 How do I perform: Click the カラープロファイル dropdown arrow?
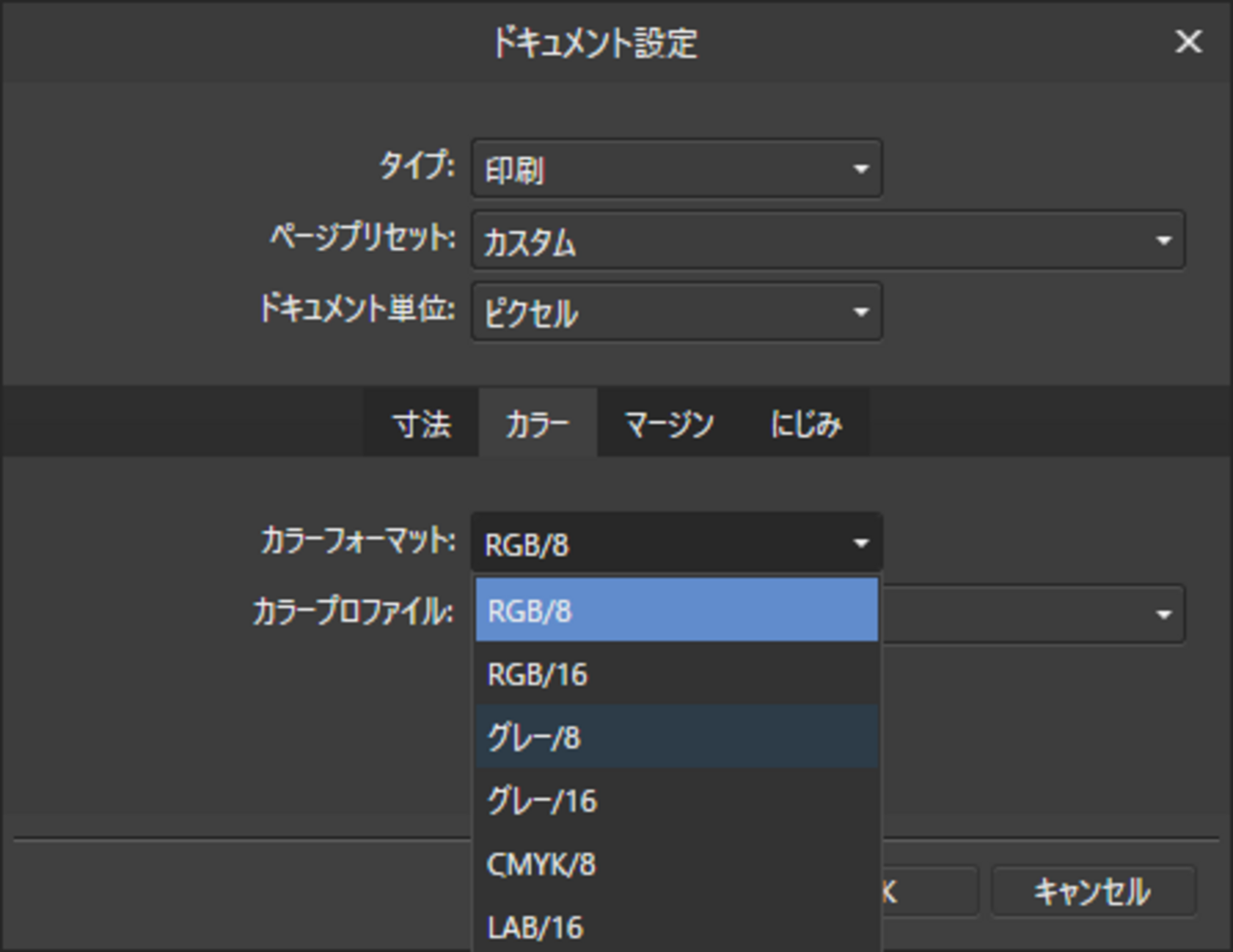point(1164,614)
